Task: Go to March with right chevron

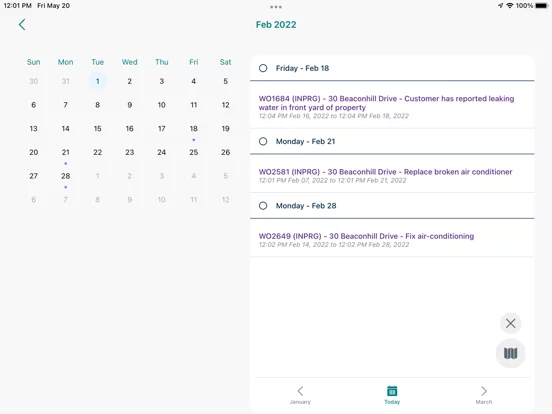Action: [484, 391]
